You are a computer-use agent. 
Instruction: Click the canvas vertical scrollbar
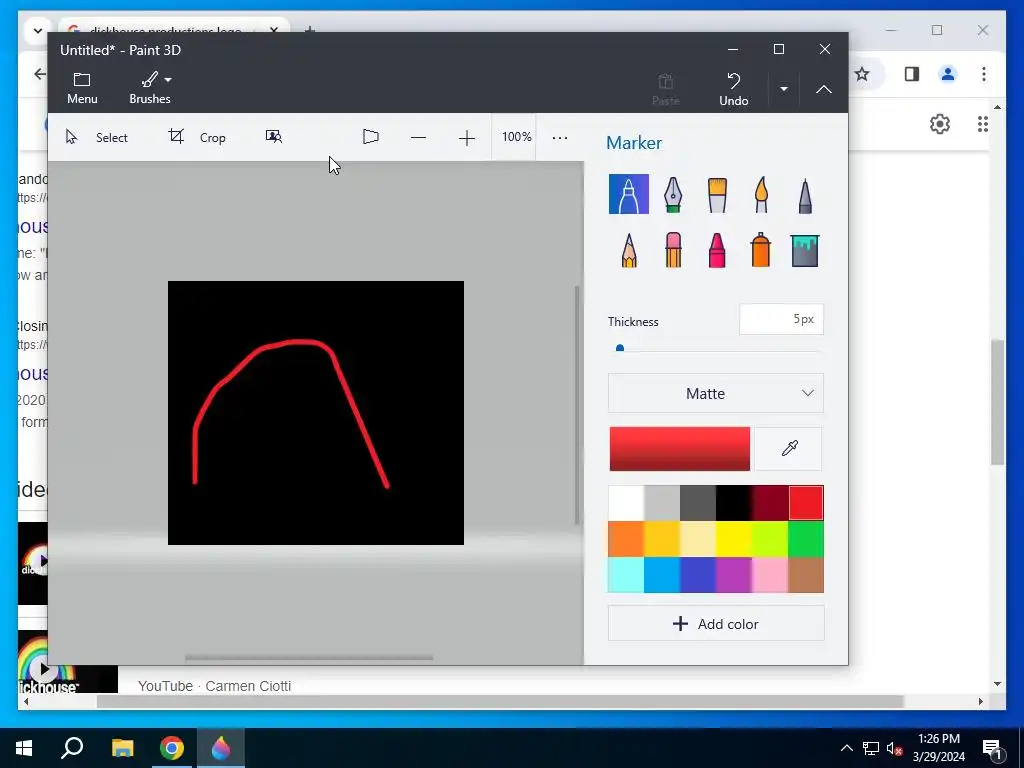pos(577,405)
